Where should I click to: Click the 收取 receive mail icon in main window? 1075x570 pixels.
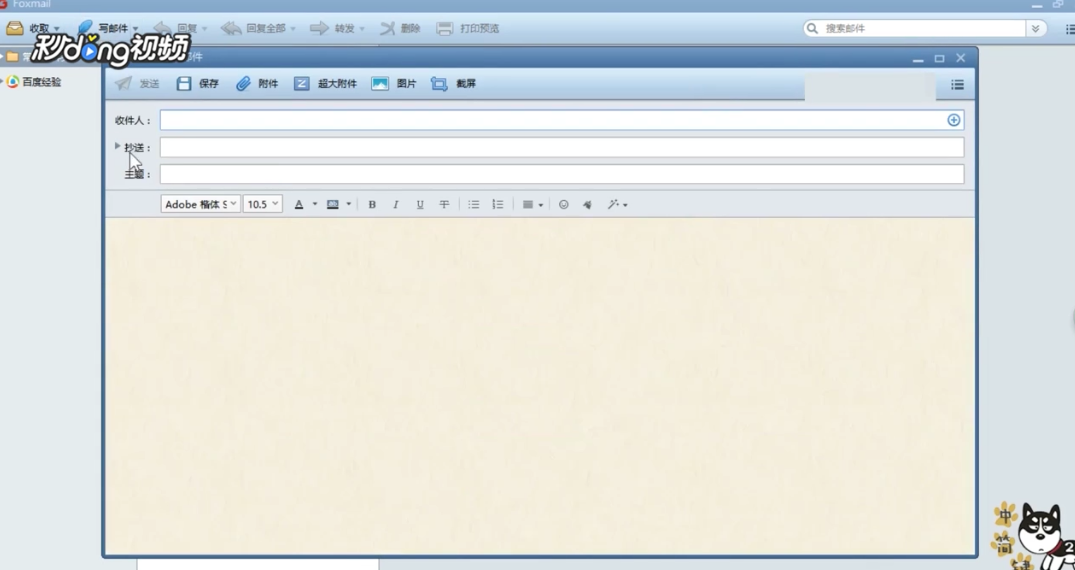14,28
